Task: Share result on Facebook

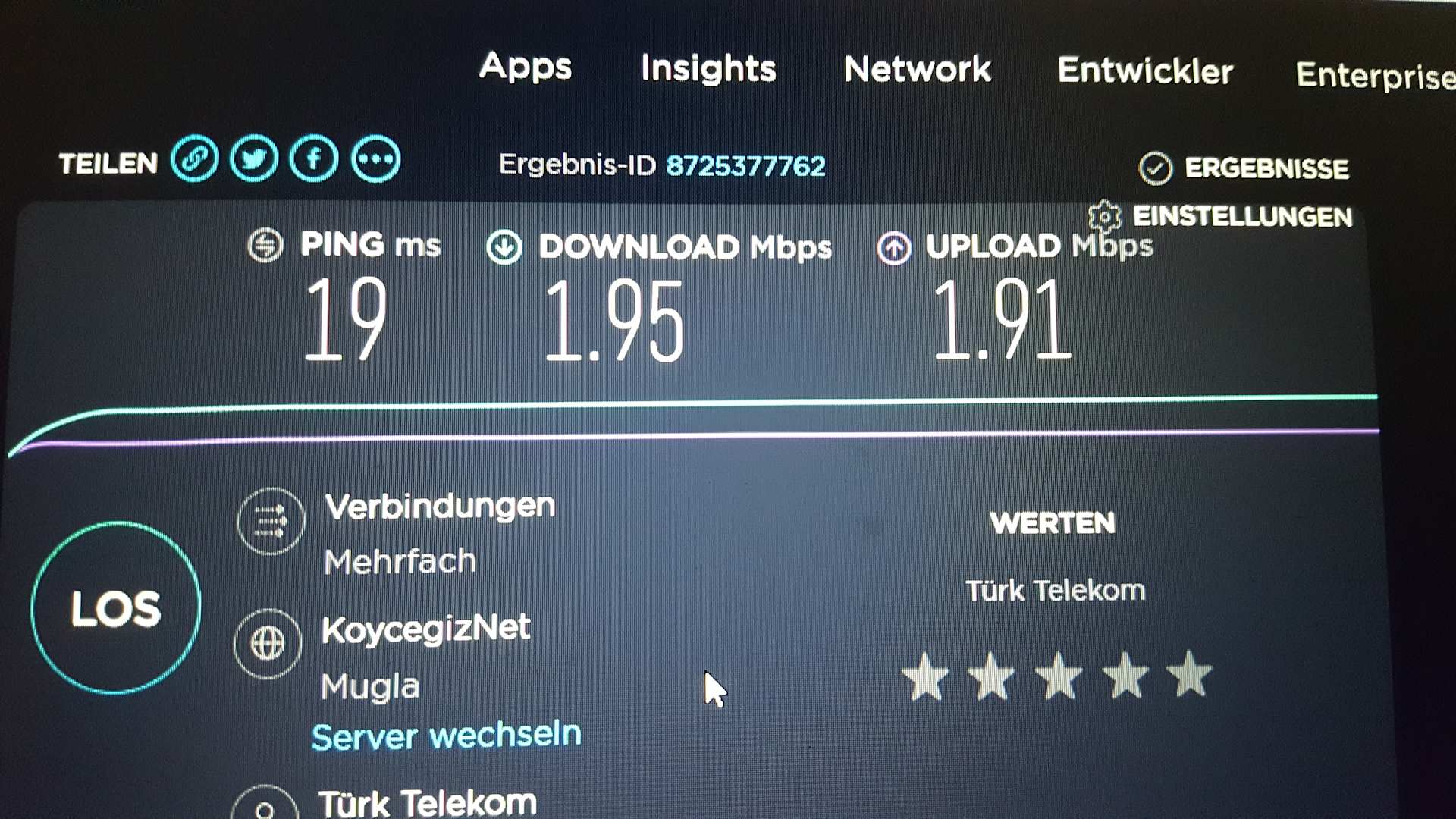Action: [314, 159]
